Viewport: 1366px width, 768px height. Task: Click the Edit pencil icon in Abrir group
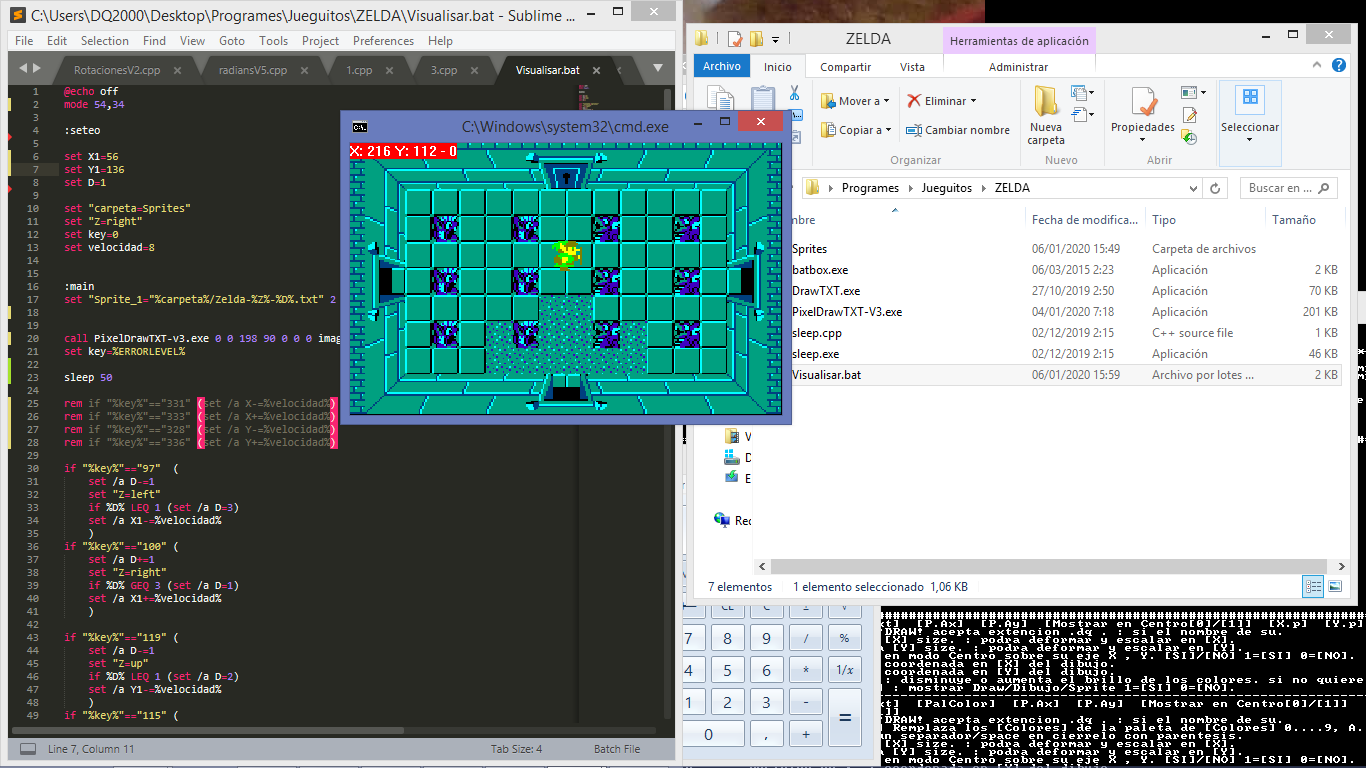[x=1189, y=116]
